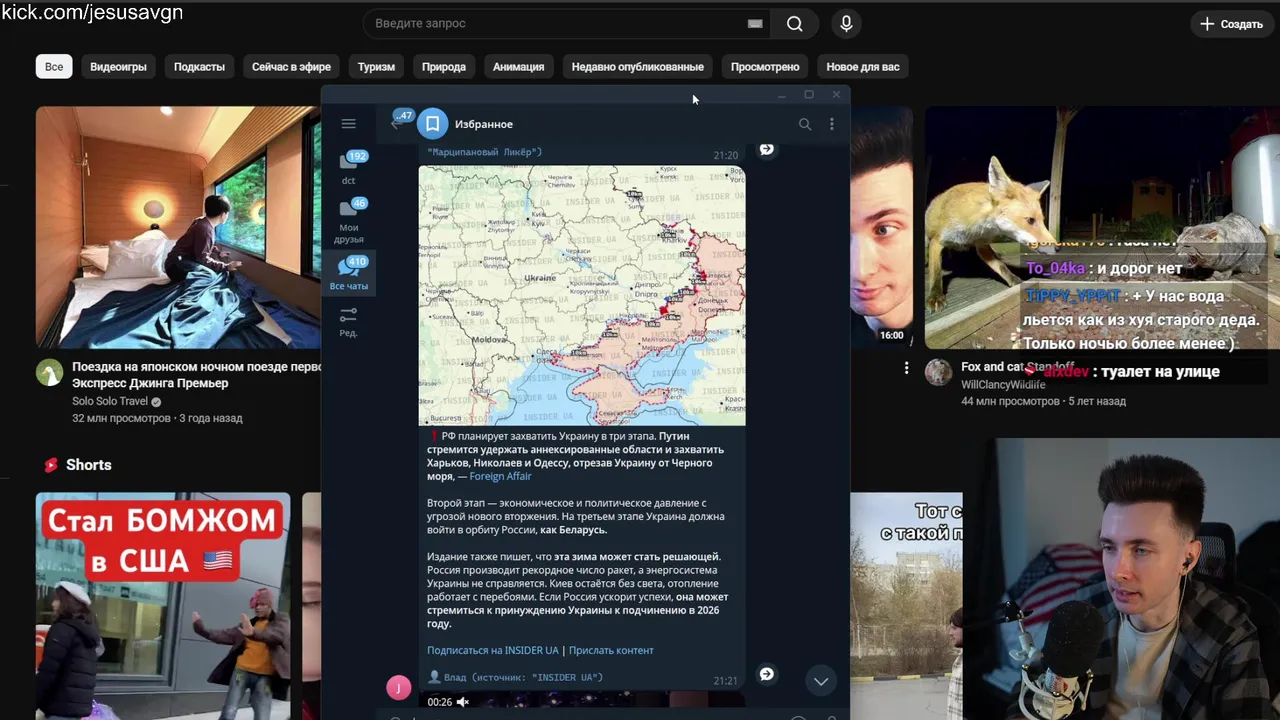Start YouTube voice search microphone

click(846, 24)
